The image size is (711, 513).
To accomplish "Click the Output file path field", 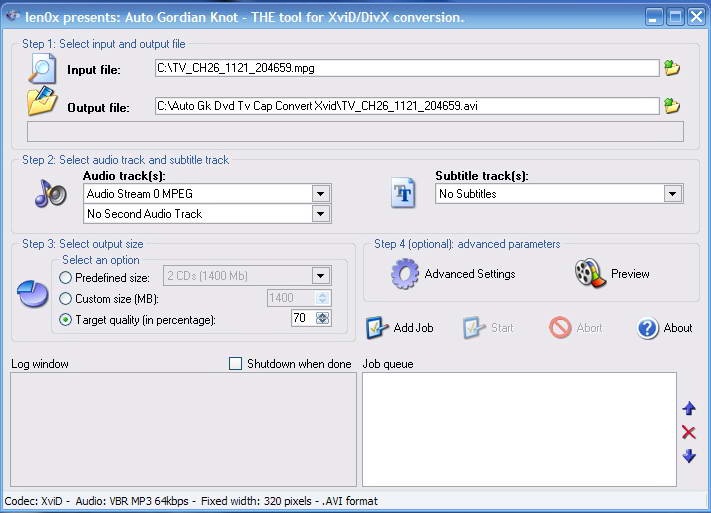I will point(407,106).
